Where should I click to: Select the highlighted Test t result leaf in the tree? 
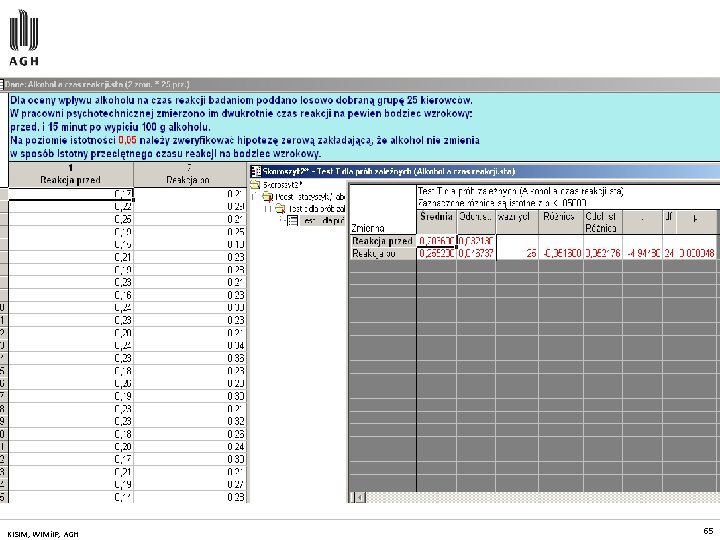(x=321, y=221)
